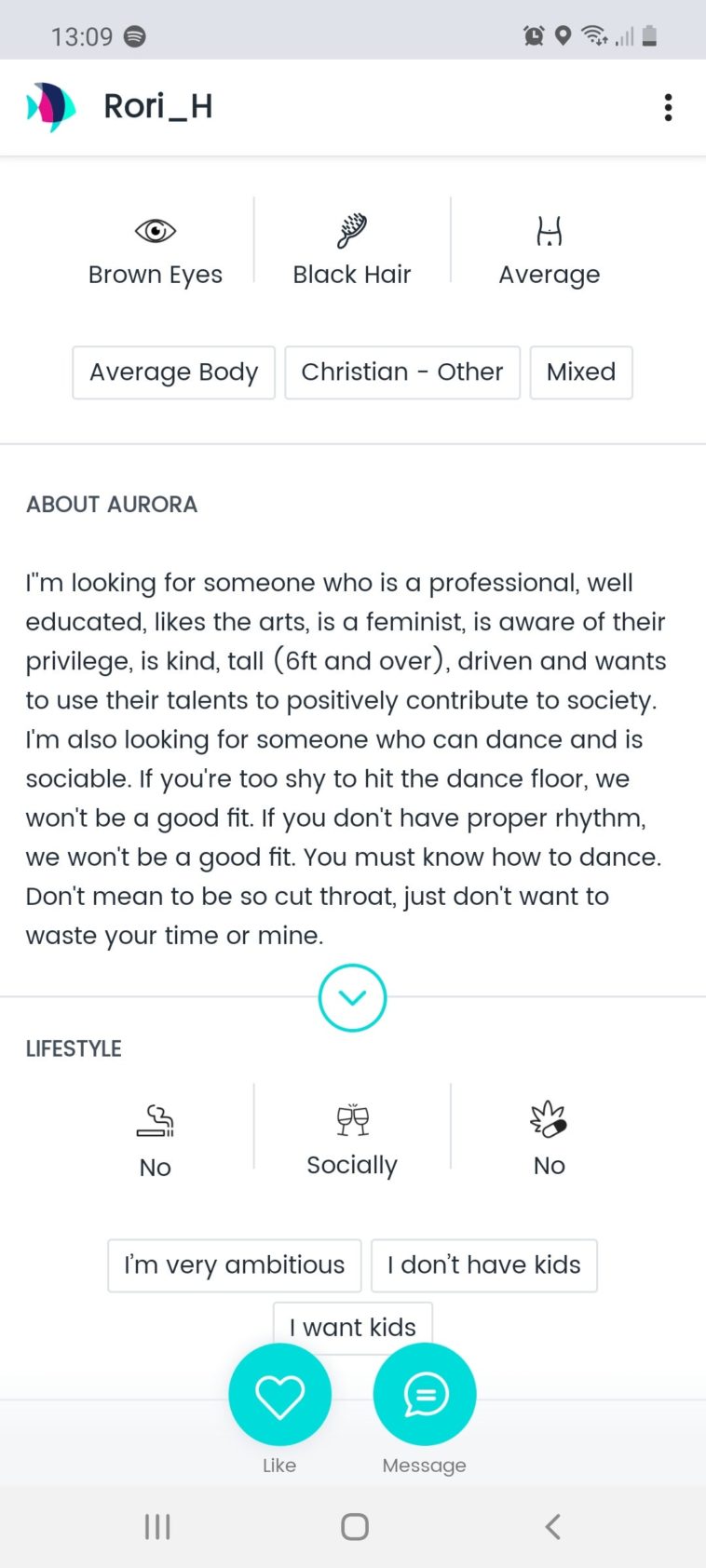Tap the I don't have kids tag
This screenshot has width=706, height=1568.
click(x=484, y=1265)
